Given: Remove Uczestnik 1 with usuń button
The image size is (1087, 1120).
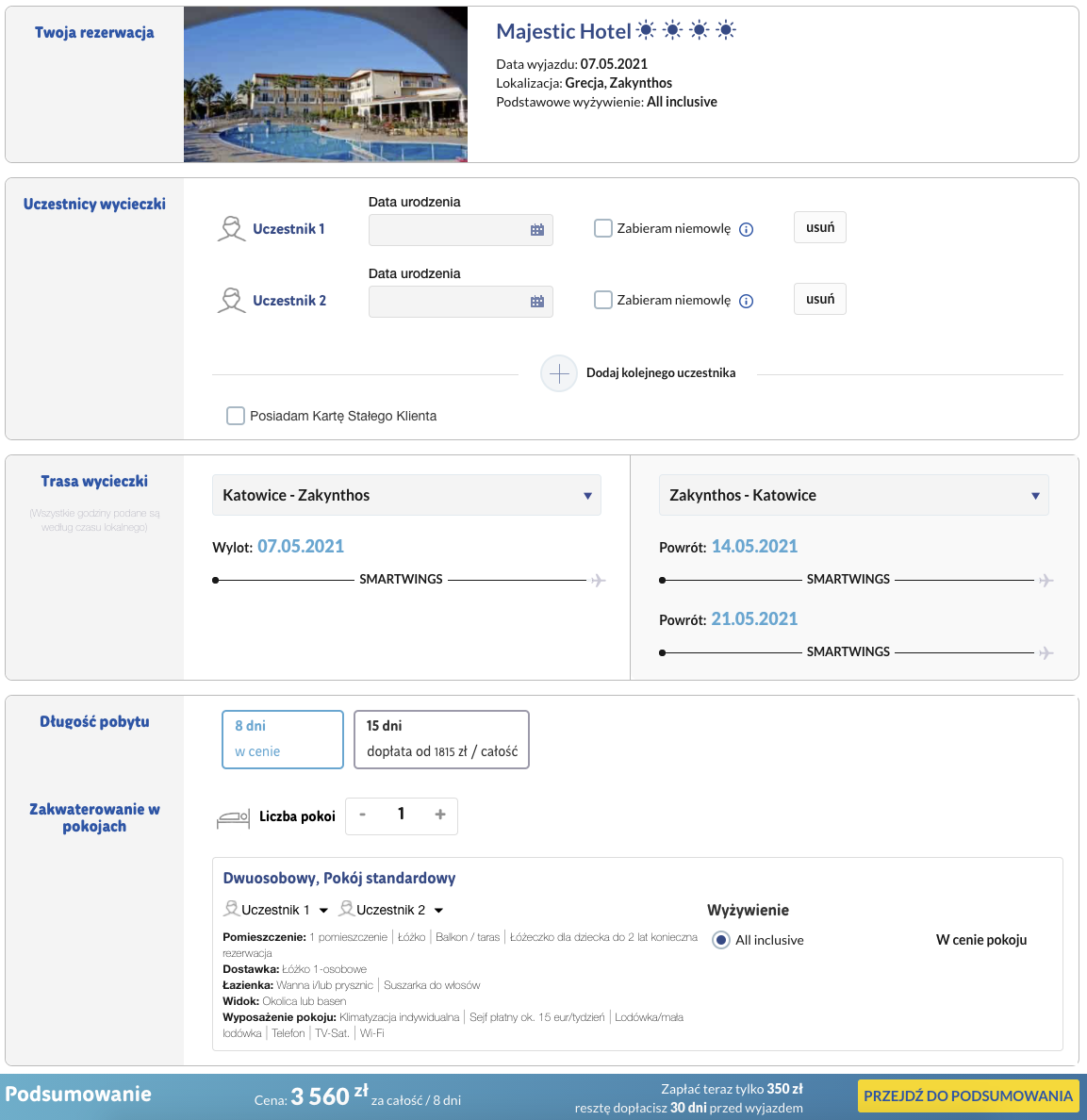Looking at the screenshot, I should (819, 228).
